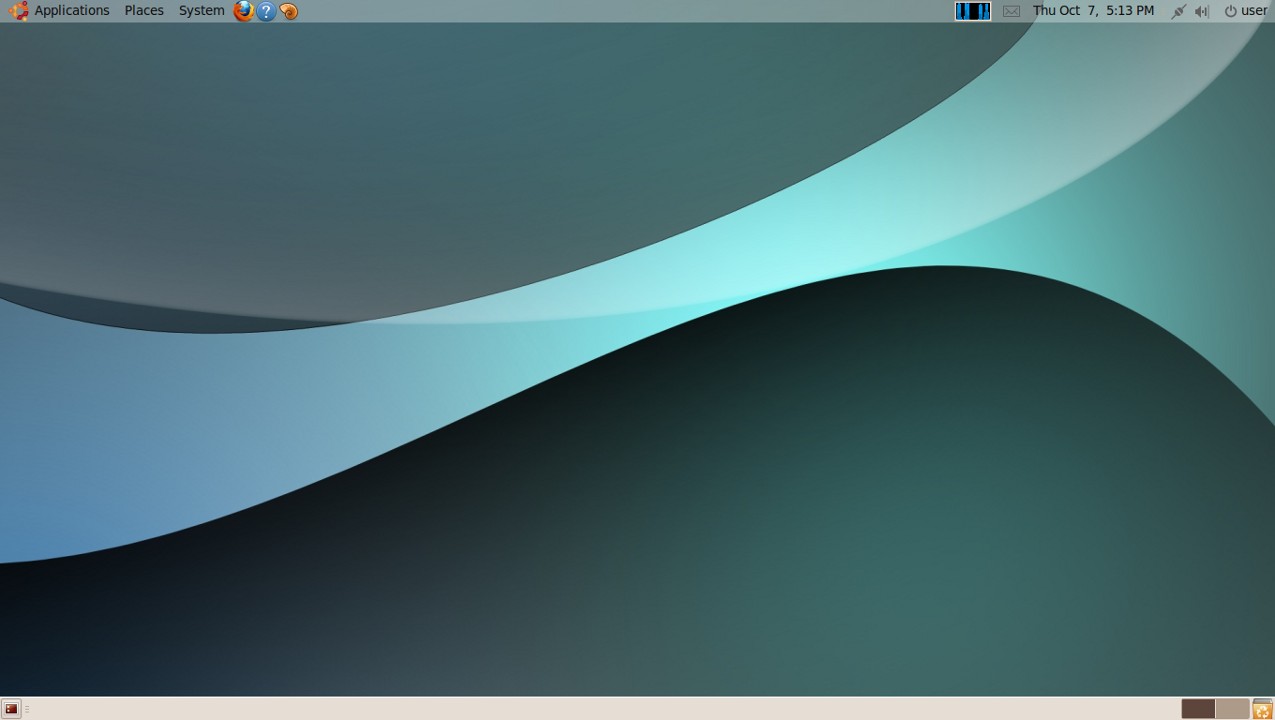Screen dimensions: 1275x720
Task: Open the mail envelope indicator
Action: [1011, 11]
